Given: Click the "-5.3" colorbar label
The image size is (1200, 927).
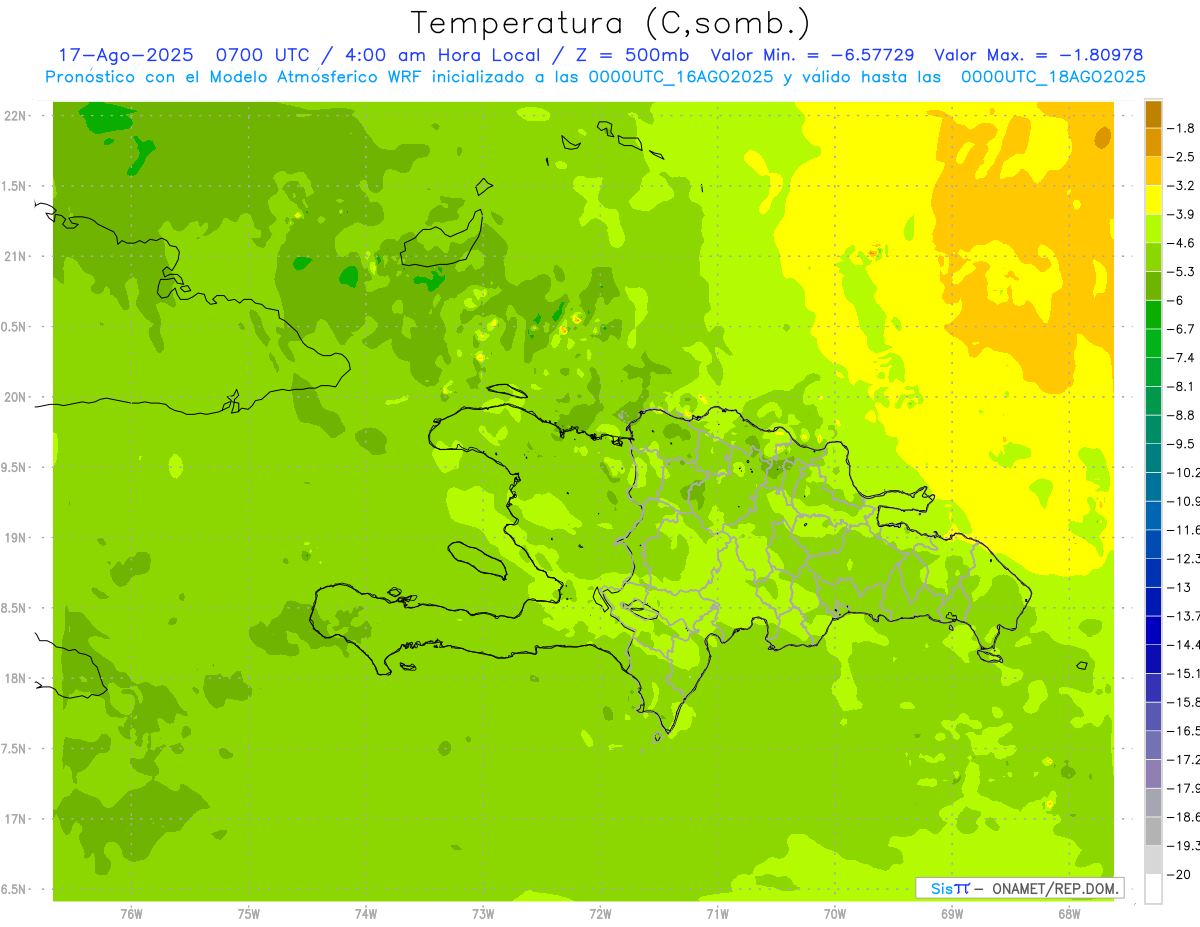Looking at the screenshot, I should coord(1182,272).
